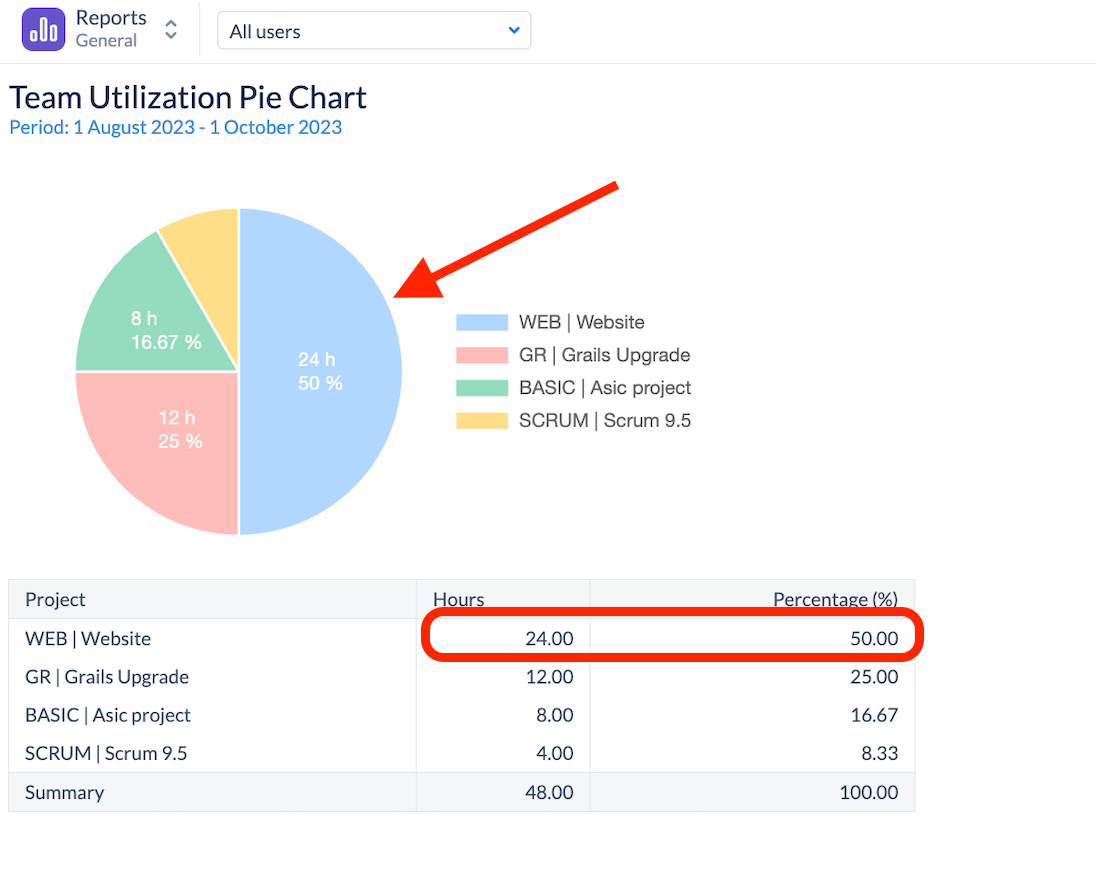Sort by the Percentage (%) column header
Viewport: 1096px width, 872px height.
coord(835,600)
